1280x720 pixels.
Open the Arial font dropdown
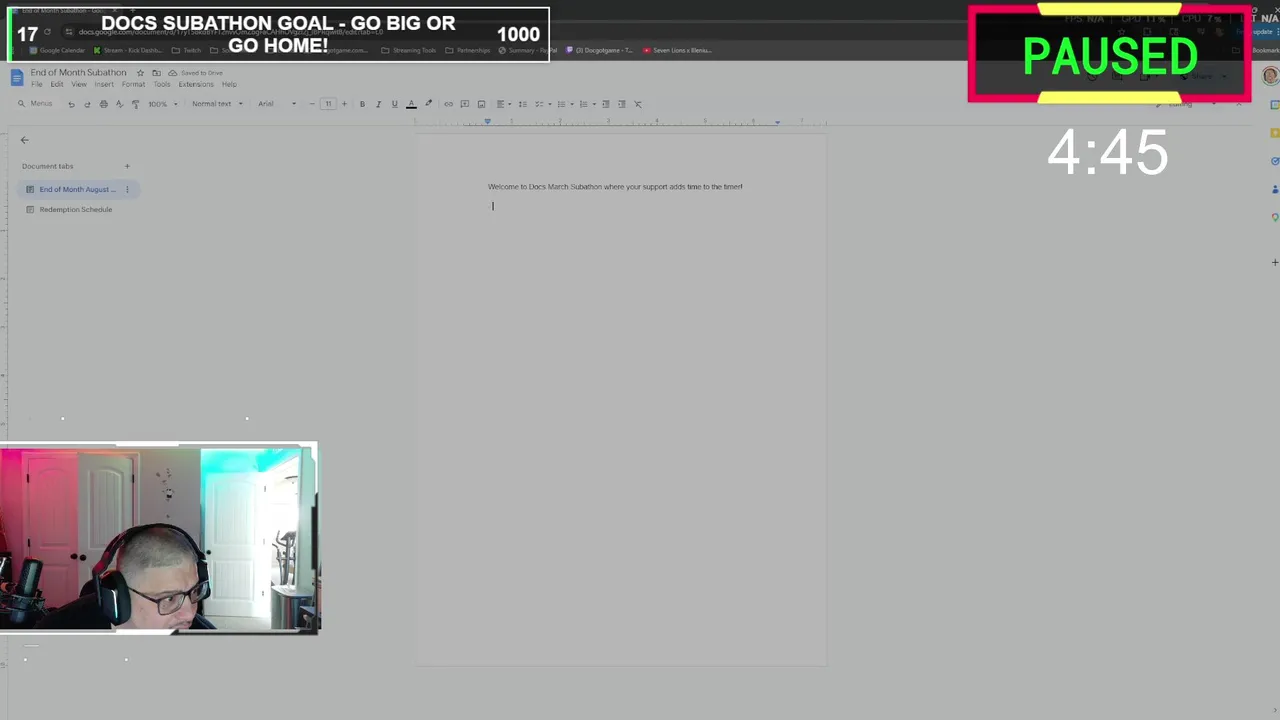277,104
